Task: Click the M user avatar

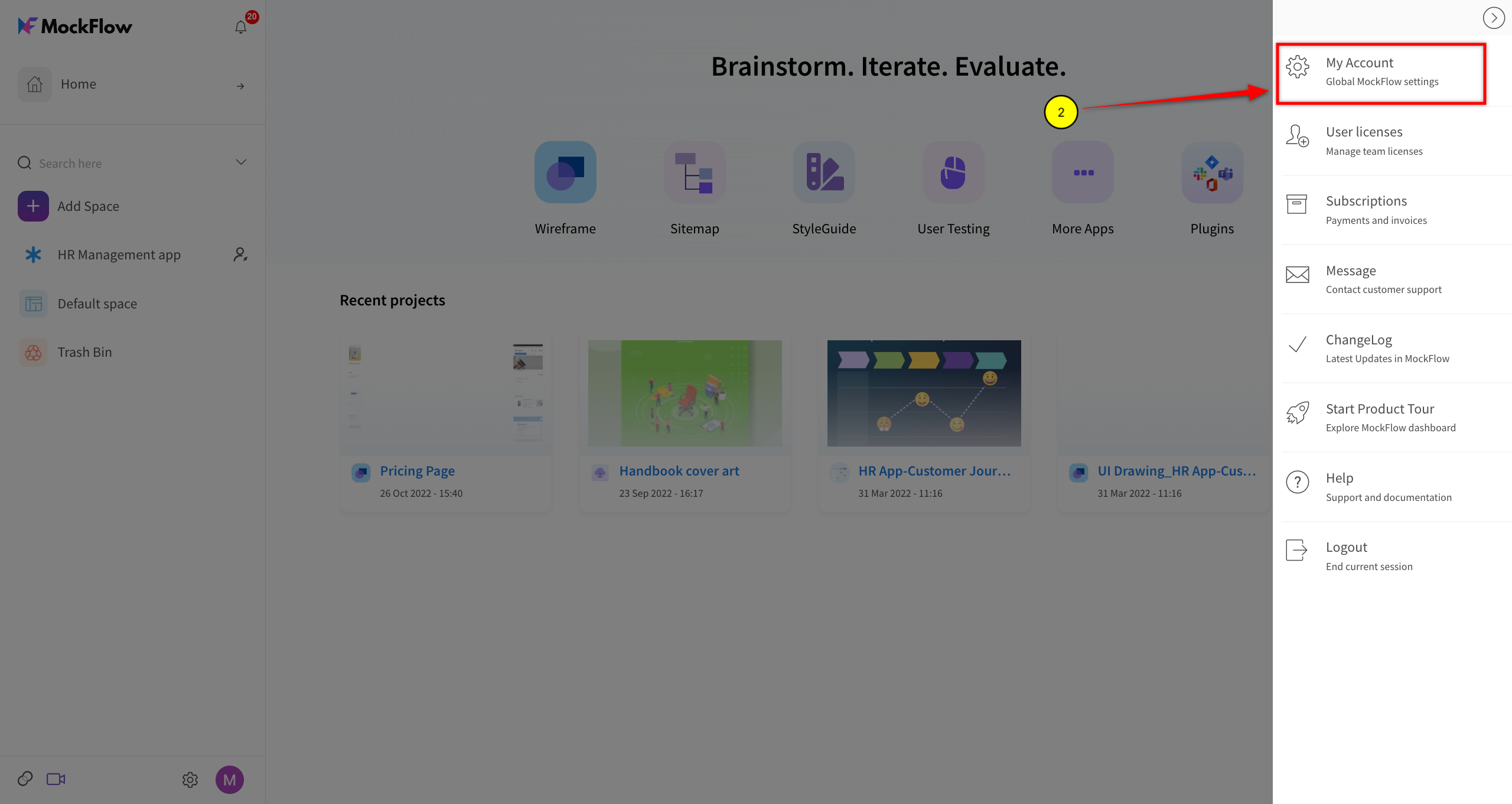Action: (x=230, y=780)
